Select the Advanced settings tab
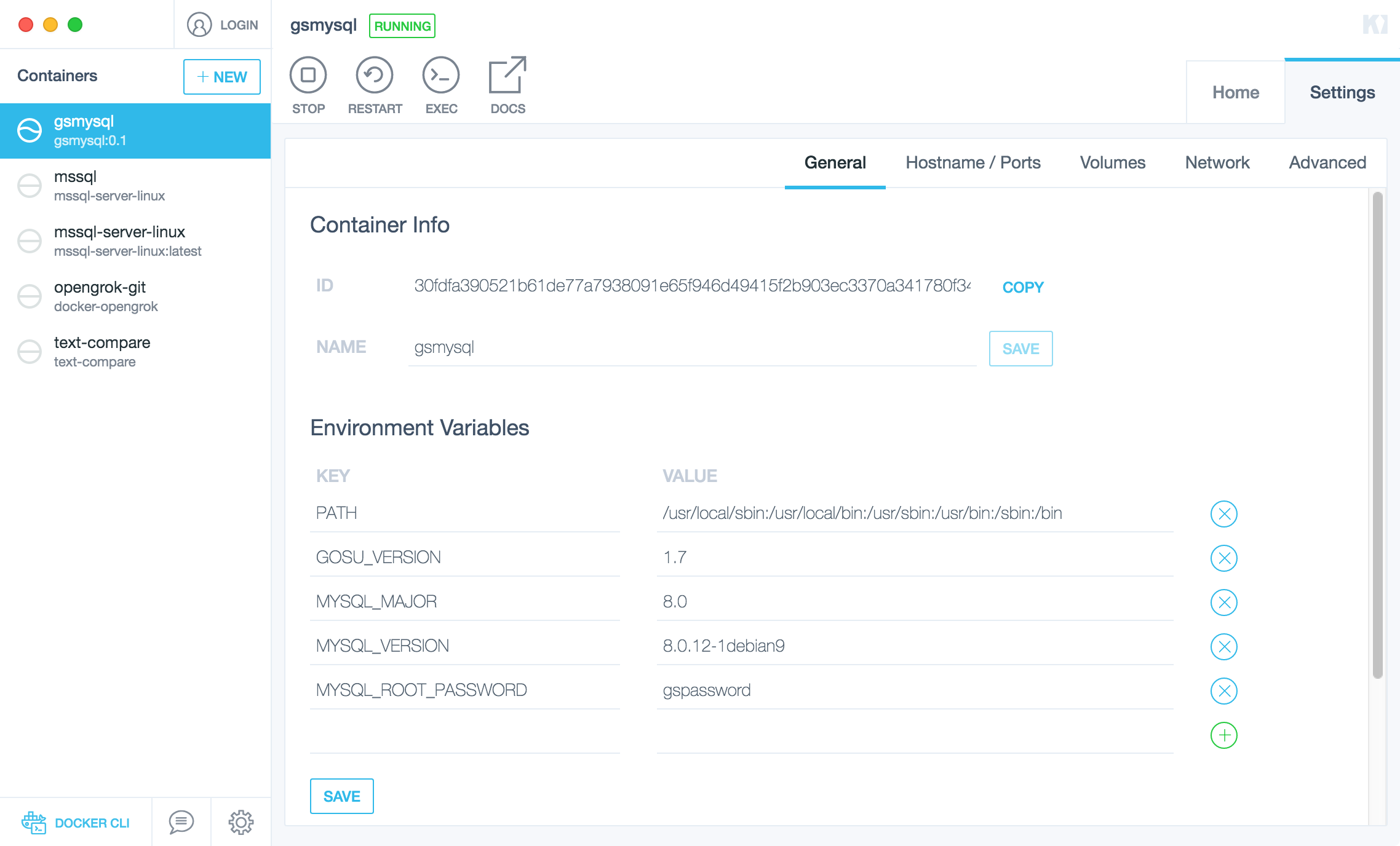 click(1327, 162)
